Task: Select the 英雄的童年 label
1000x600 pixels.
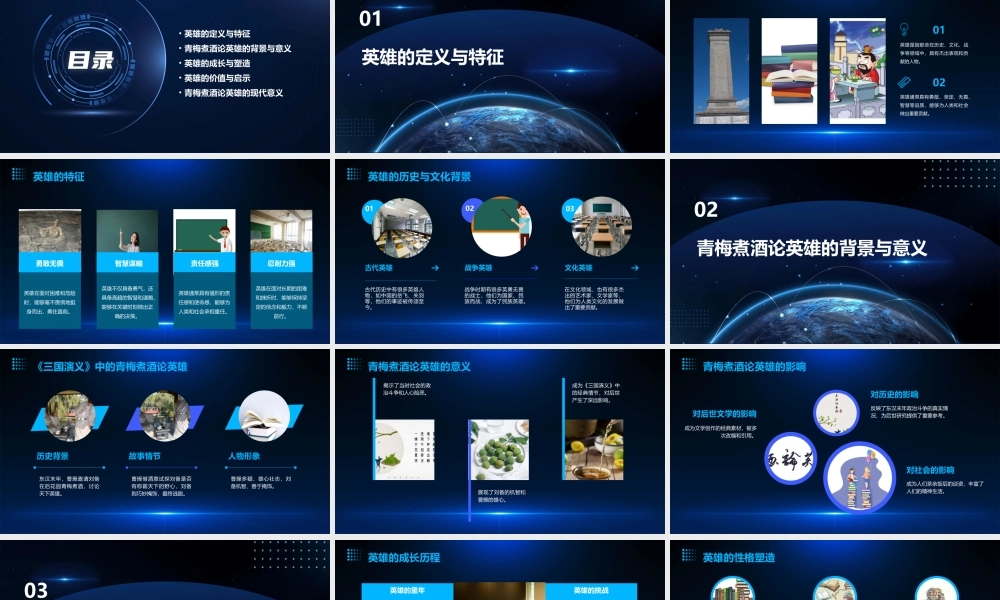Action: click(408, 590)
